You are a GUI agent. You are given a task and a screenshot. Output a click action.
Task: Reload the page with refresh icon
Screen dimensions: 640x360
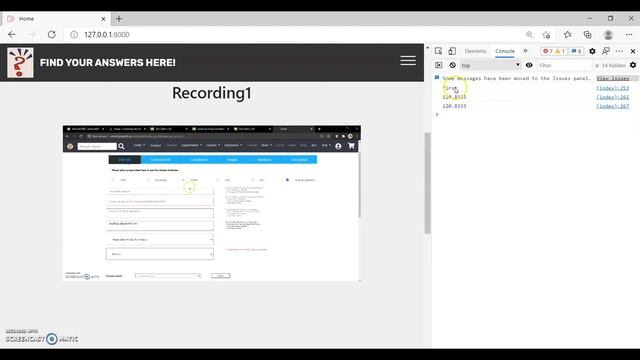(51, 35)
